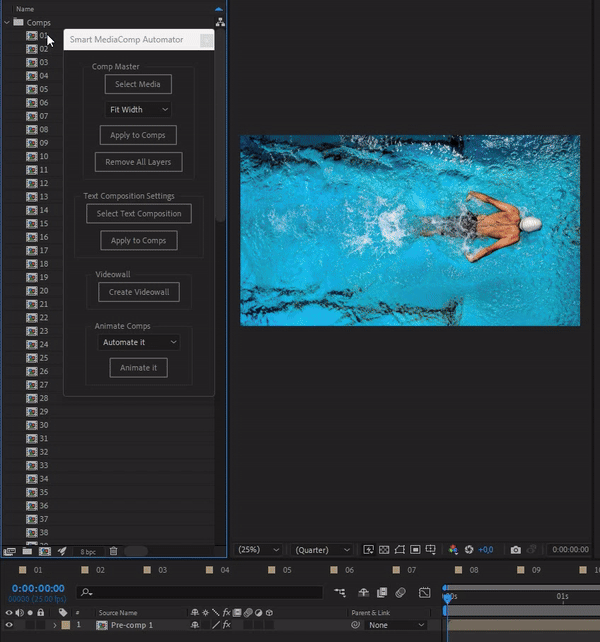Switch to the 05 timeline tab

click(286, 570)
